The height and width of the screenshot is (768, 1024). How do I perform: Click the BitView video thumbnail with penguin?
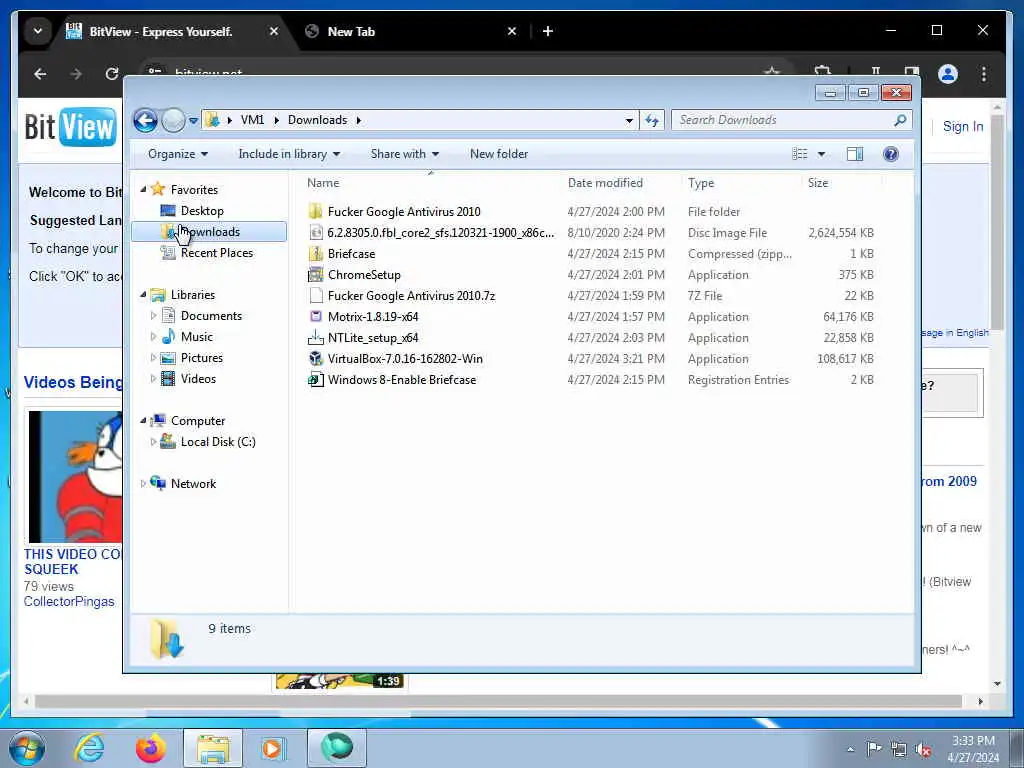click(76, 477)
